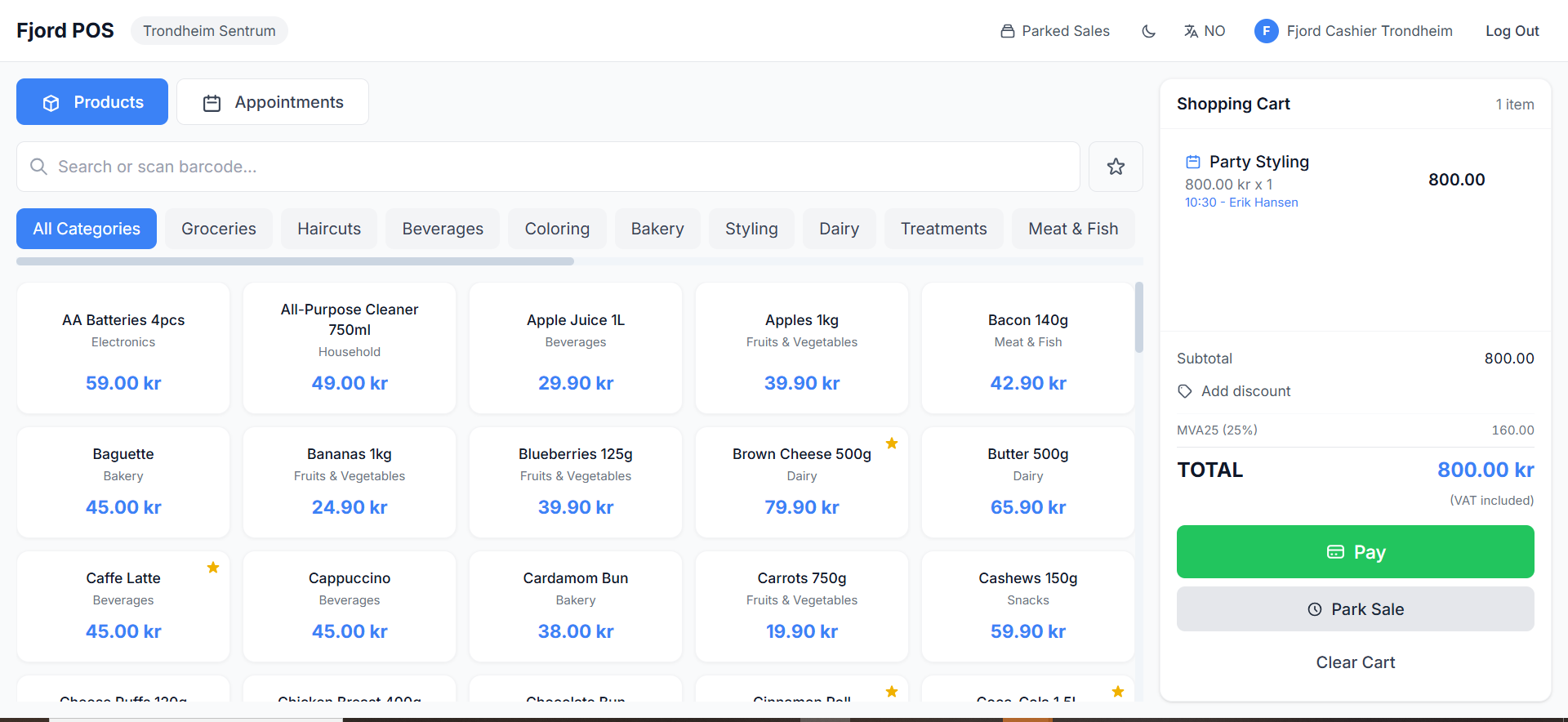Image resolution: width=1568 pixels, height=722 pixels.
Task: Click the search magnifier icon
Action: pos(38,167)
